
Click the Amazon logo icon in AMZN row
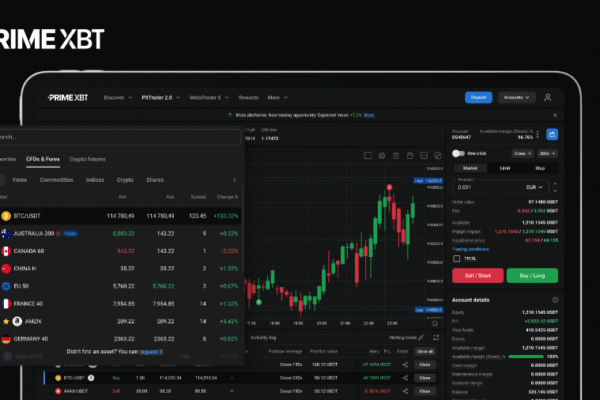click(17, 322)
